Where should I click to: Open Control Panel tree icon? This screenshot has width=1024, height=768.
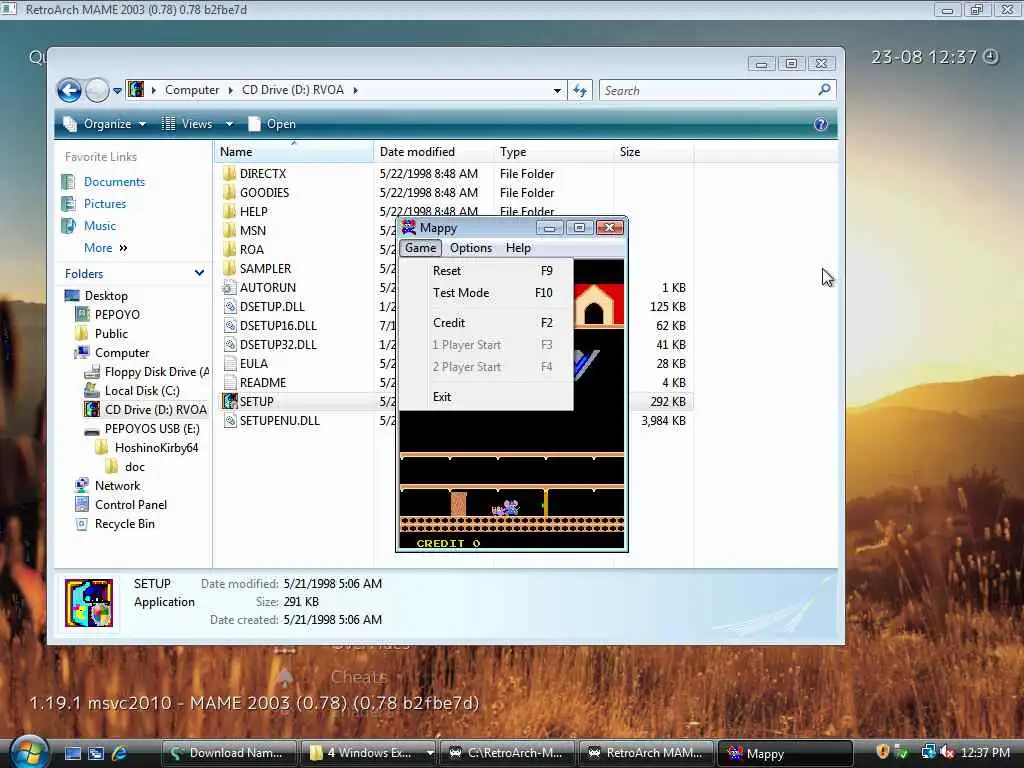[x=82, y=504]
